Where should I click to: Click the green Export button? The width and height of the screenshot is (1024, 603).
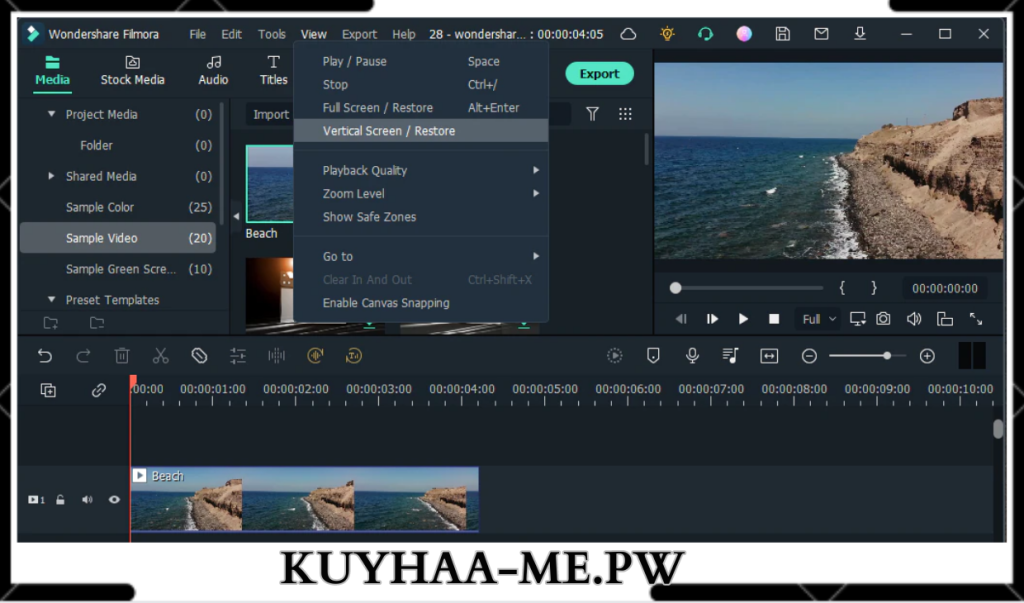point(600,74)
